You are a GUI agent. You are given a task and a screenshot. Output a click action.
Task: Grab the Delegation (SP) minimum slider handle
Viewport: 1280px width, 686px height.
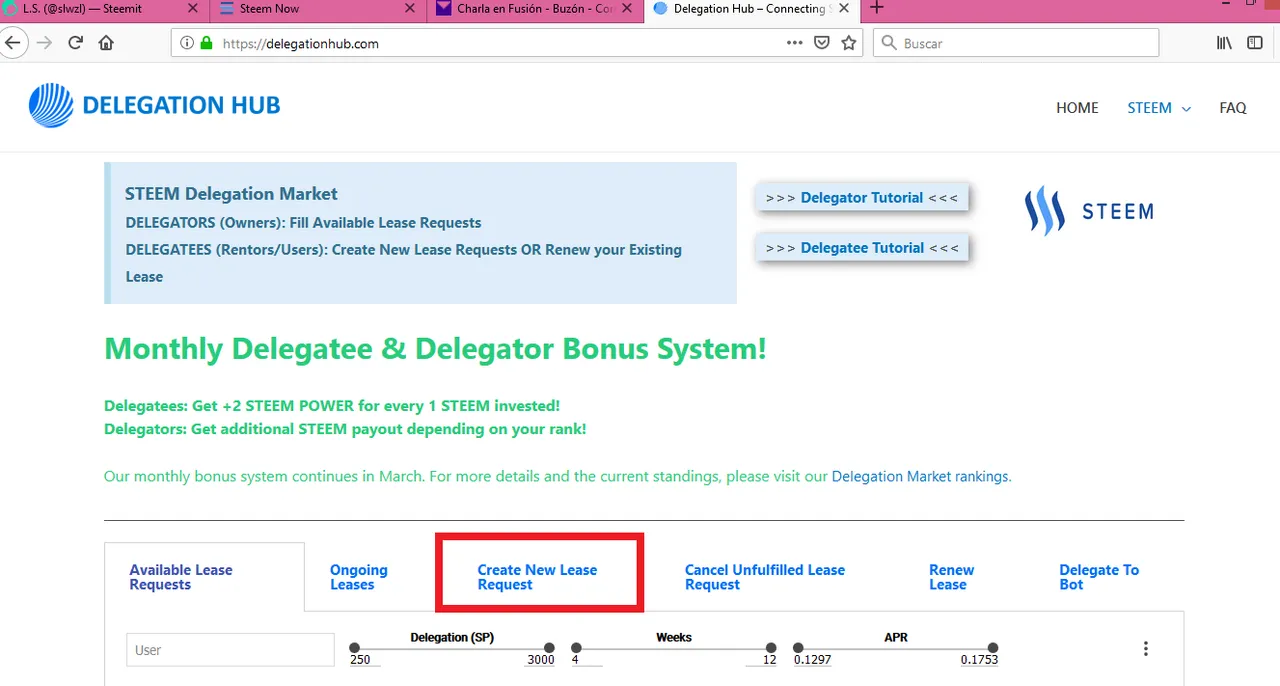(355, 648)
